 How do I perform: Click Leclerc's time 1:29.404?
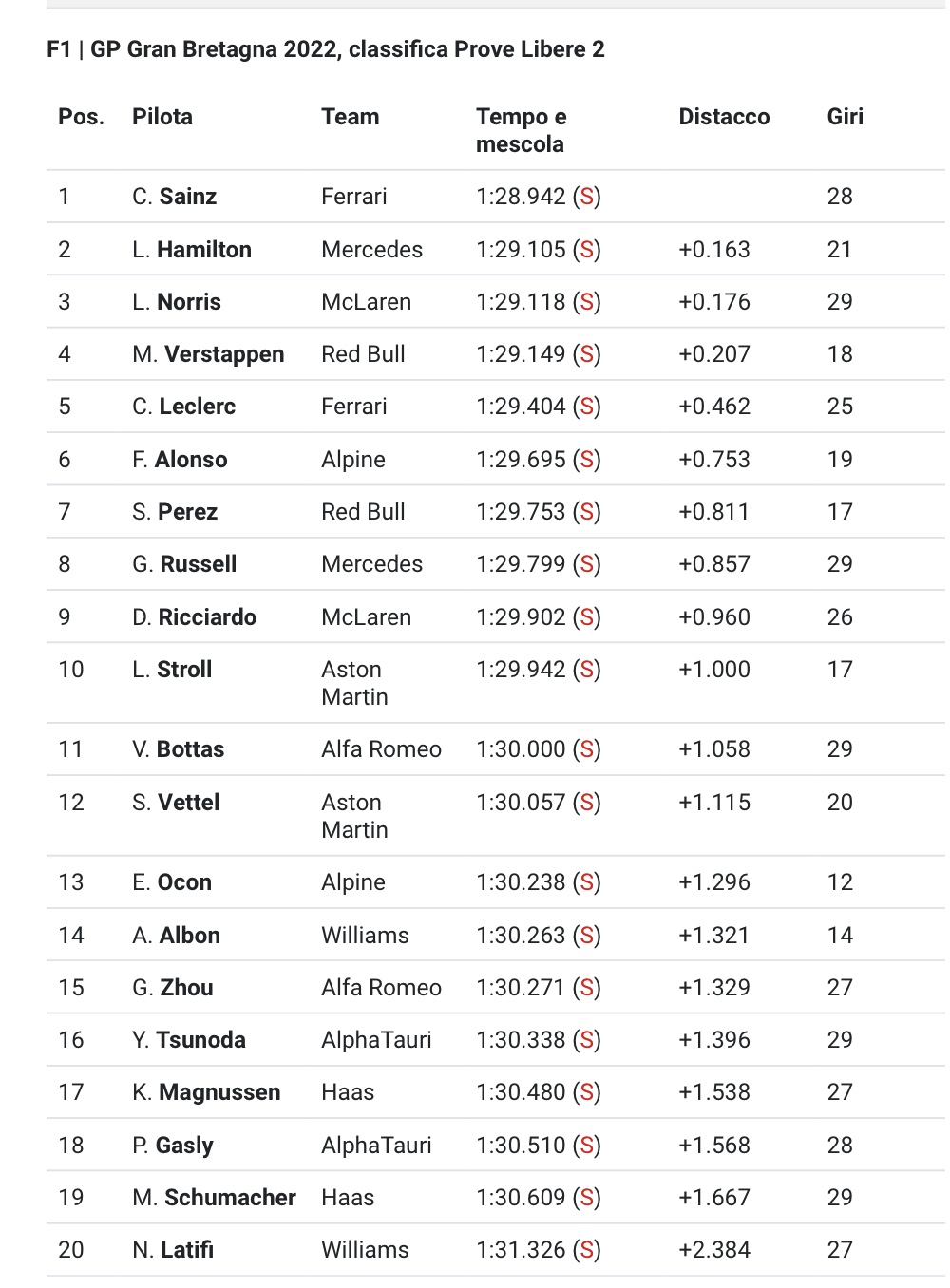click(521, 407)
